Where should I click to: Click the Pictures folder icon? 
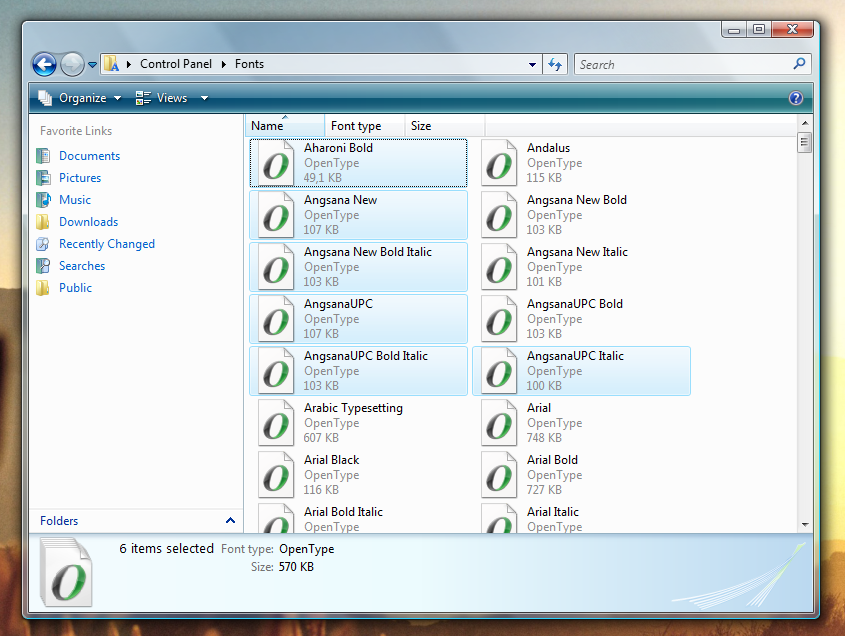click(x=43, y=178)
